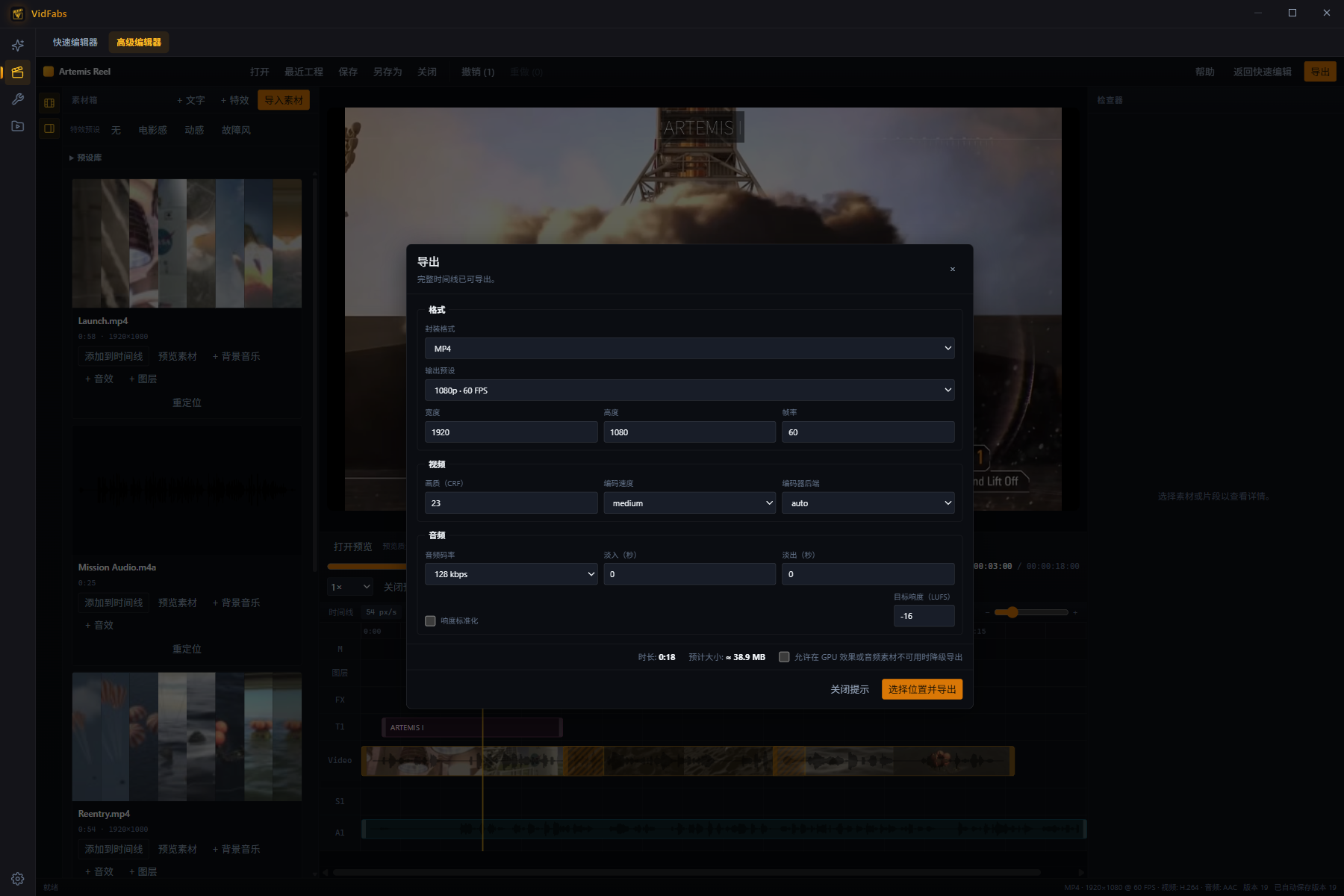This screenshot has width=1344, height=896.
Task: Select the clapperboard editor sidebar icon
Action: coord(18,72)
